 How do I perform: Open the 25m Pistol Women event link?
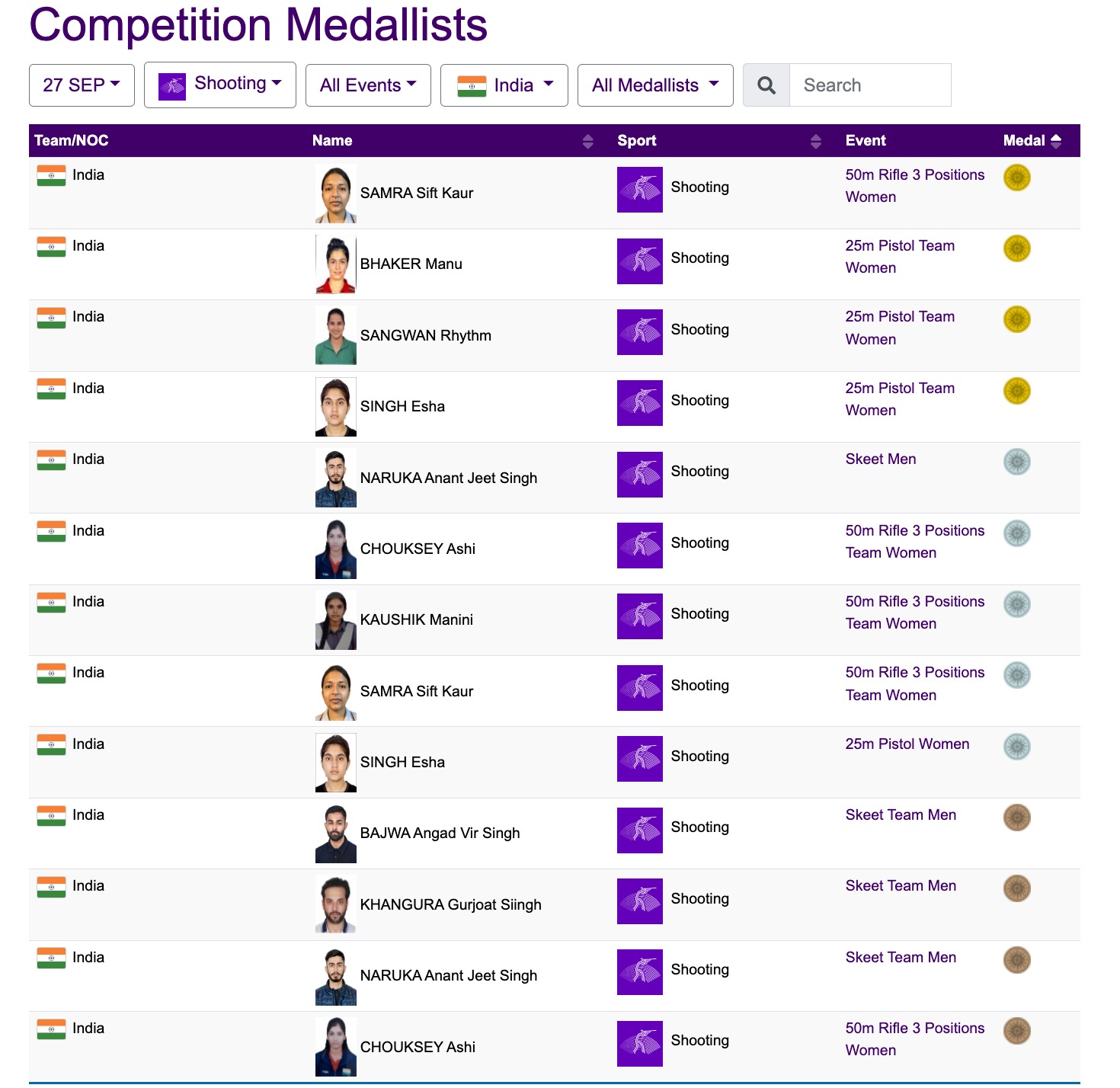[907, 744]
